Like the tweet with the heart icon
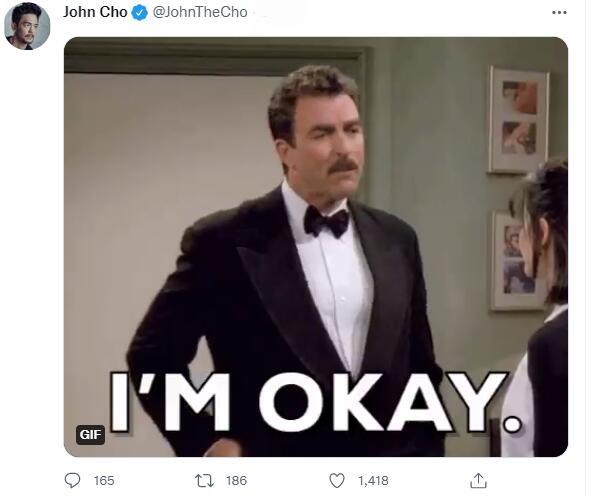Screen dimensions: 592x496 click(337, 481)
